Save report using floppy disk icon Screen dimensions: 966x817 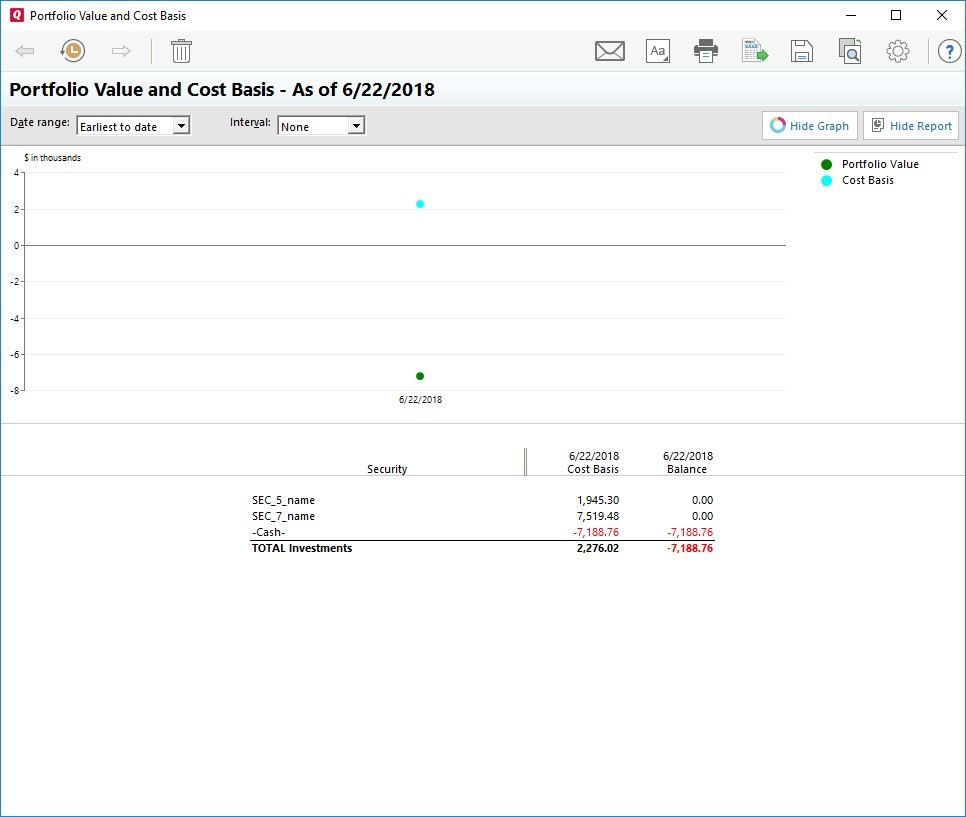coord(801,51)
